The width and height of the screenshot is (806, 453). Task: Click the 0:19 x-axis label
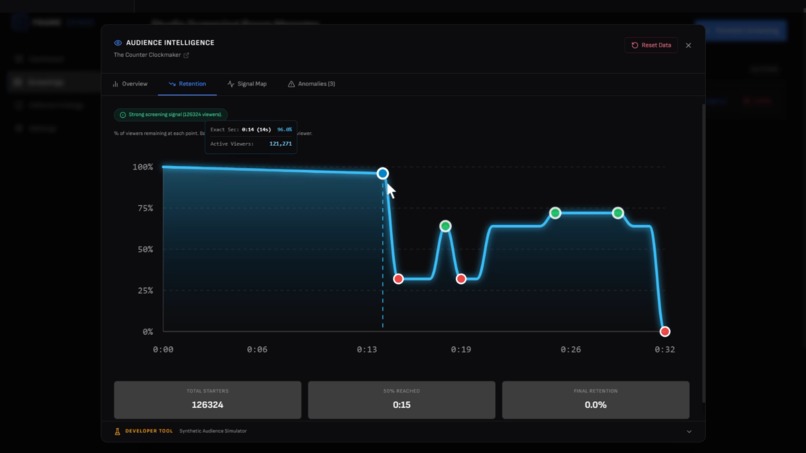[461, 350]
